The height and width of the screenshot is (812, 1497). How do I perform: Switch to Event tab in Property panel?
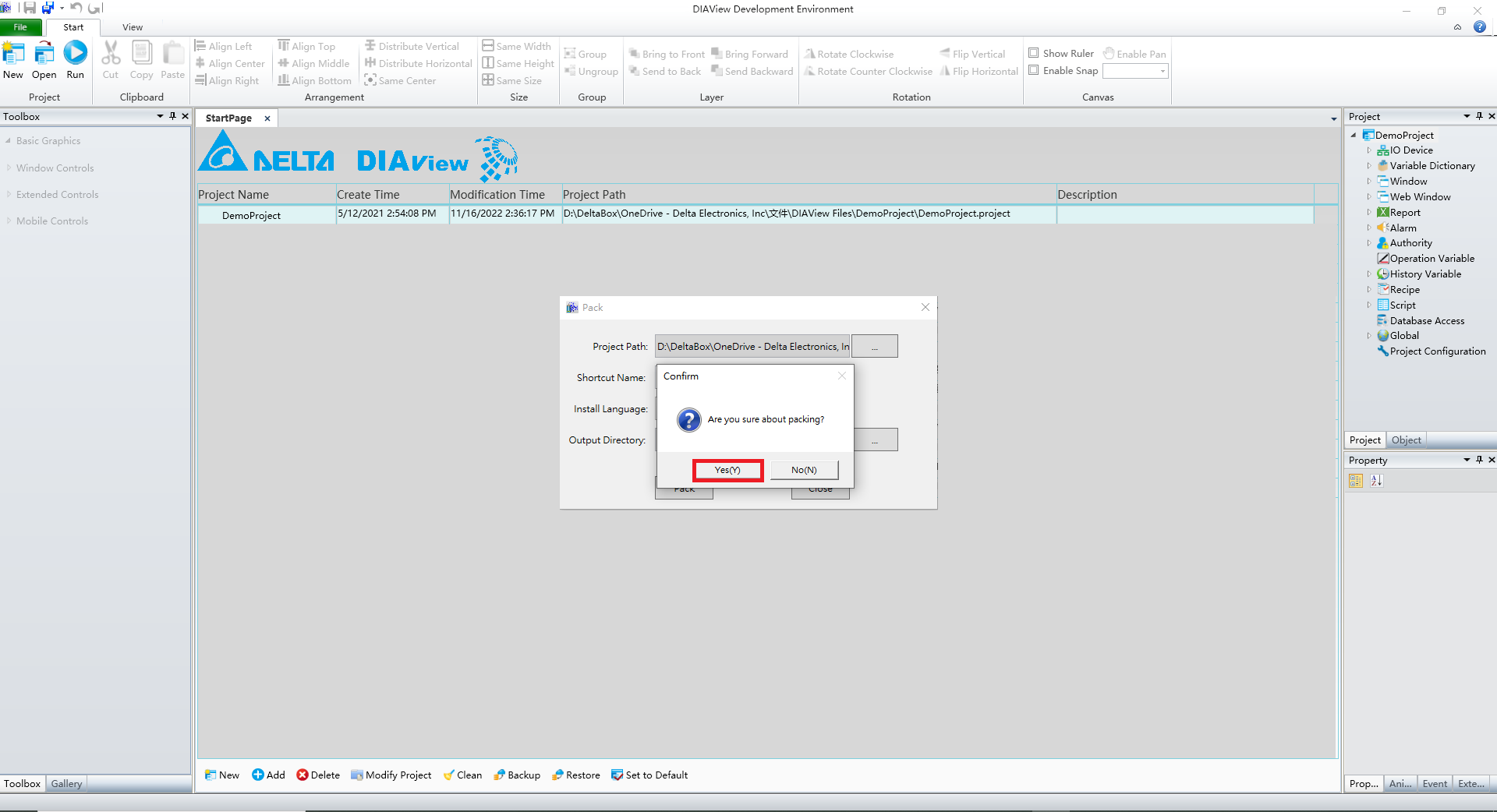pyautogui.click(x=1434, y=784)
